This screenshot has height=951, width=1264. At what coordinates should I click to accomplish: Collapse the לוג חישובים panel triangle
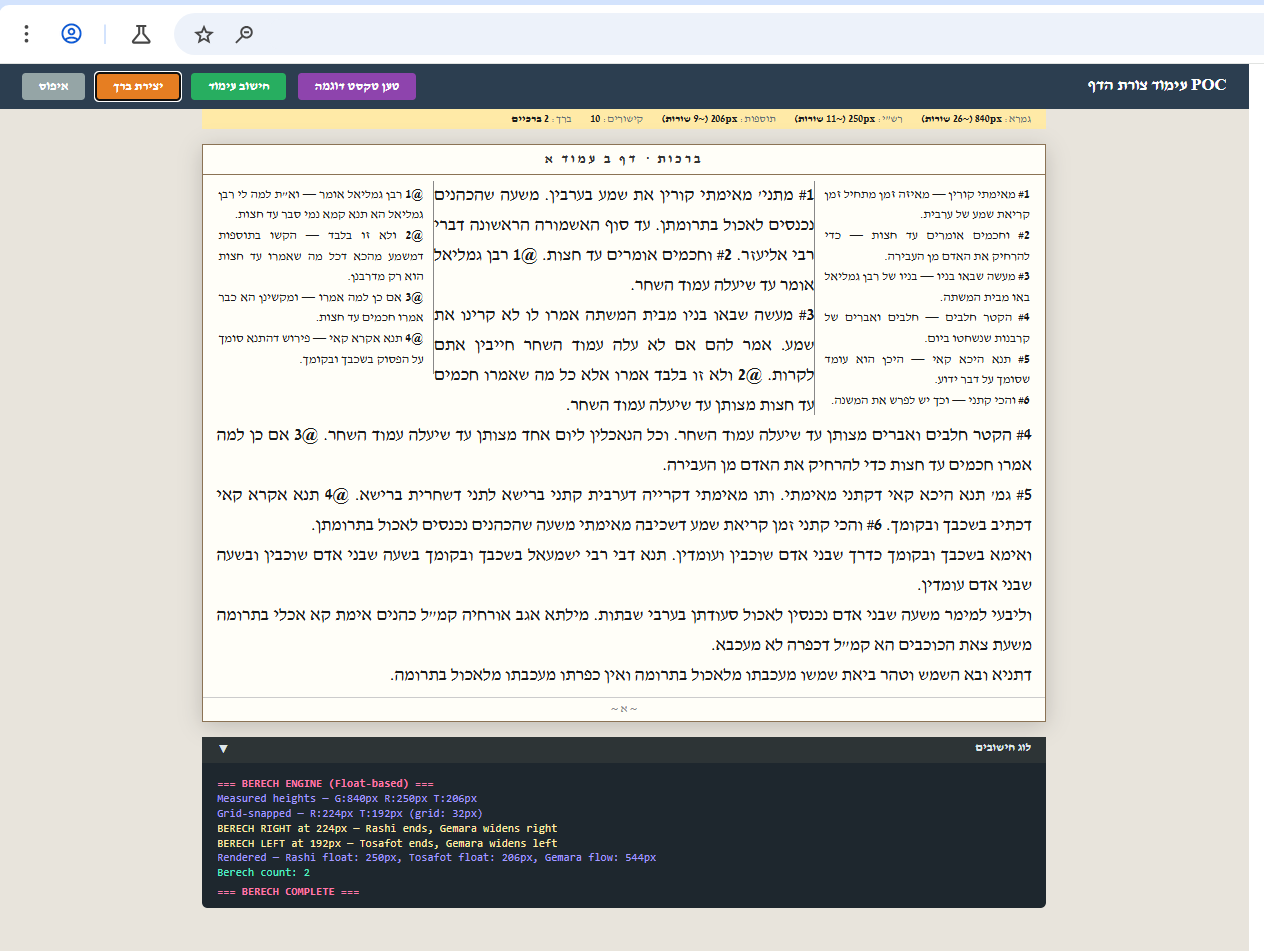(223, 749)
